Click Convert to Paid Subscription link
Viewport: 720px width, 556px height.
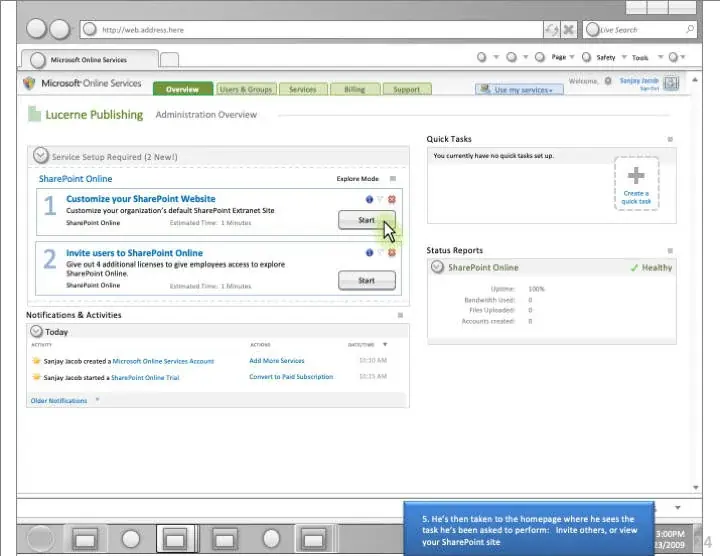291,376
